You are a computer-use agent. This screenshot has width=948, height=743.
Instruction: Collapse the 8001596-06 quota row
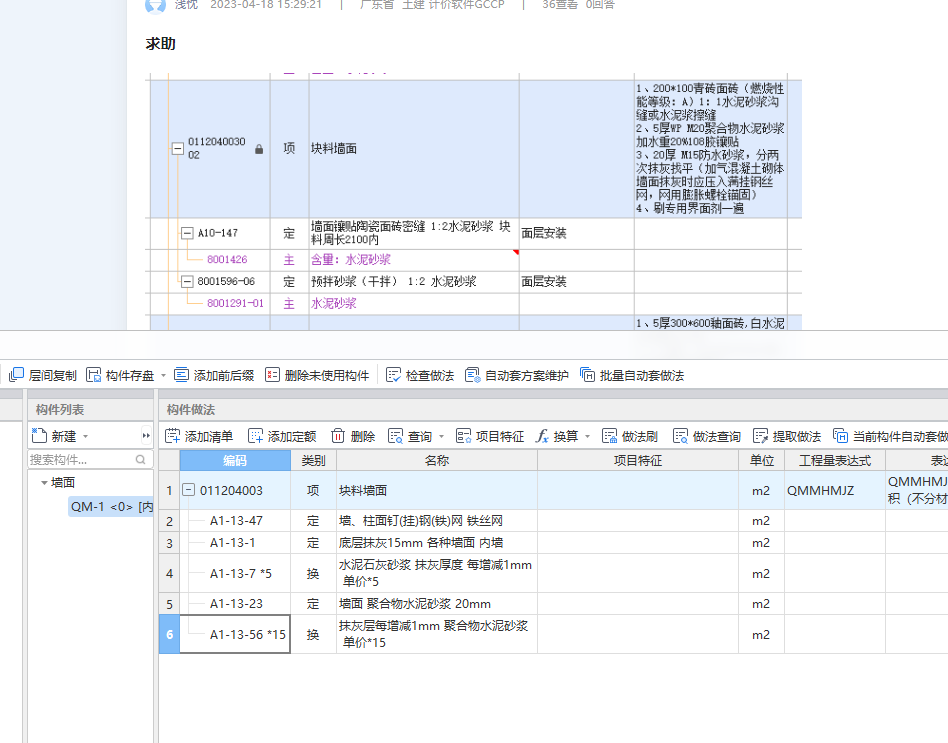pos(187,281)
